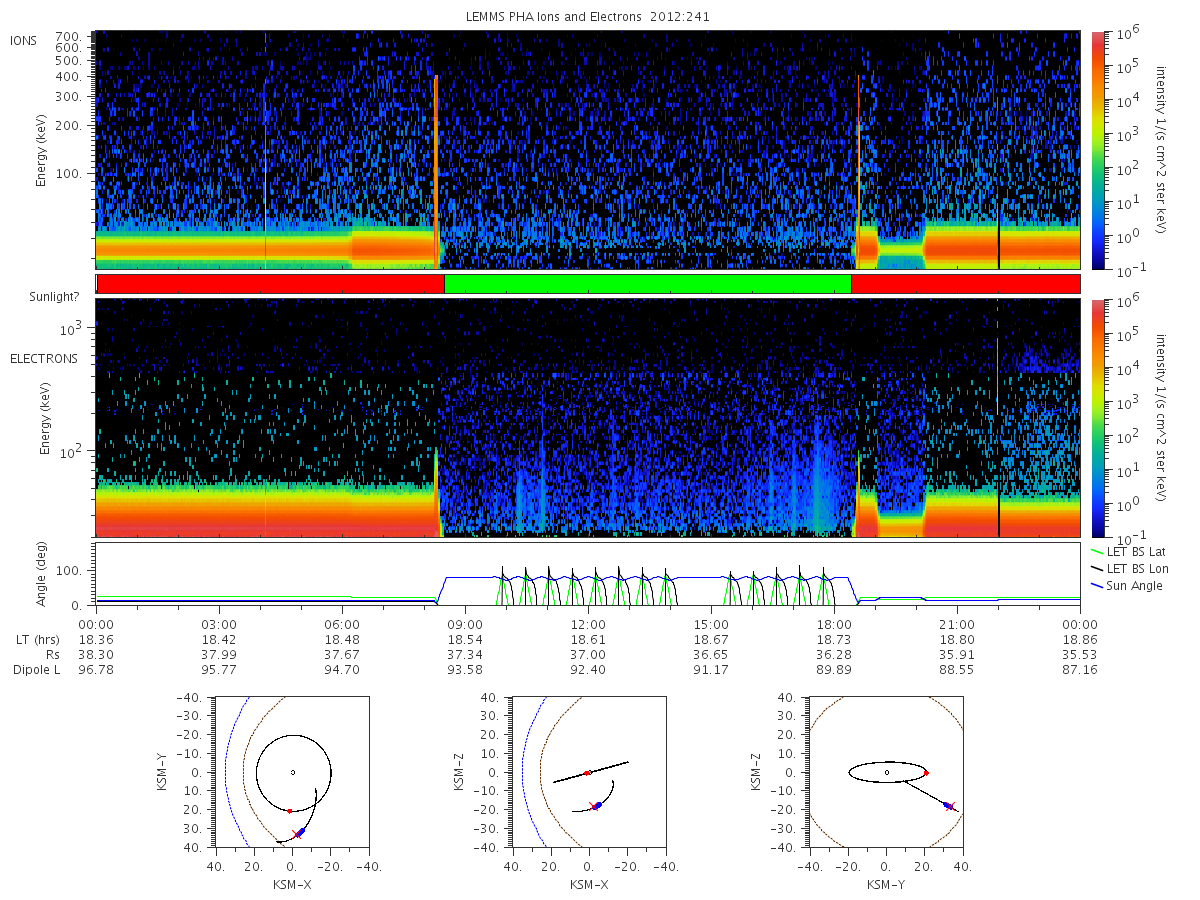The height and width of the screenshot is (900, 1200).
Task: Select the Rs value 36.28
Action: (834, 654)
